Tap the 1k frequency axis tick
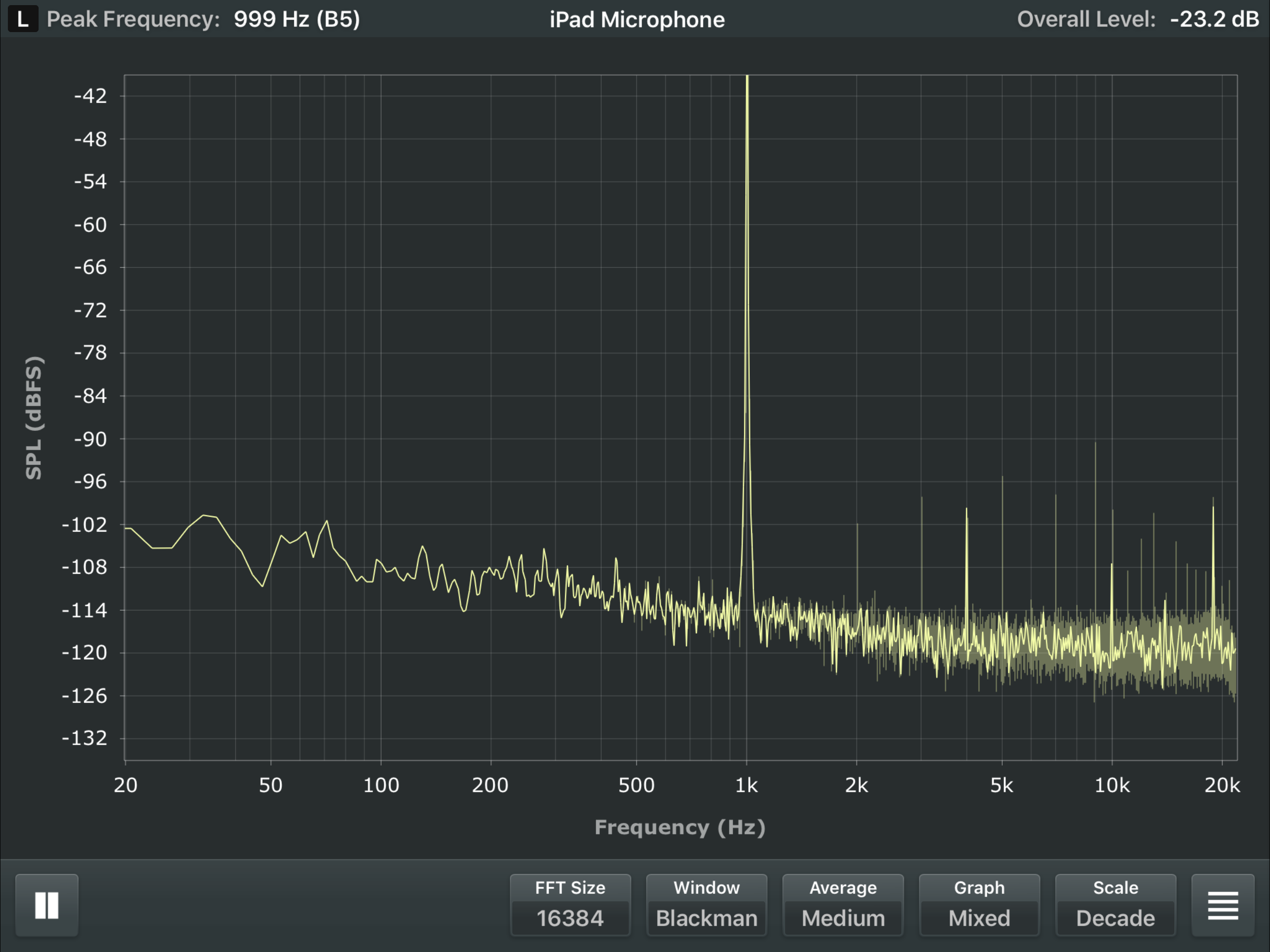Viewport: 1270px width, 952px height. pos(747,785)
